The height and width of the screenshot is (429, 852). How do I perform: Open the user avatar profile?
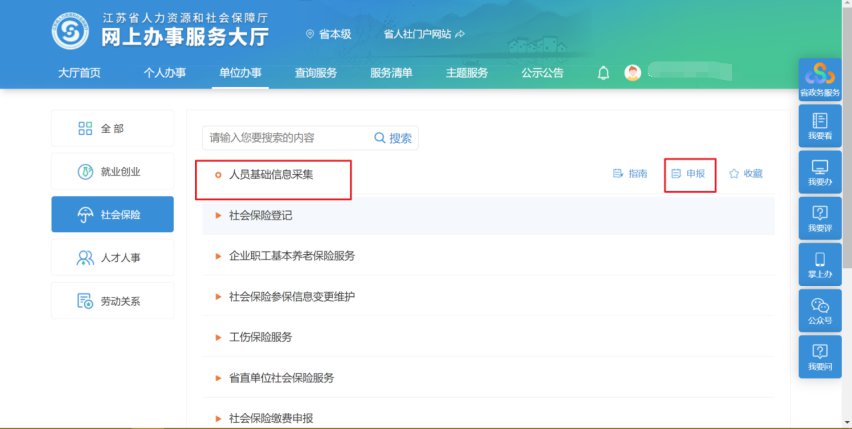point(632,73)
